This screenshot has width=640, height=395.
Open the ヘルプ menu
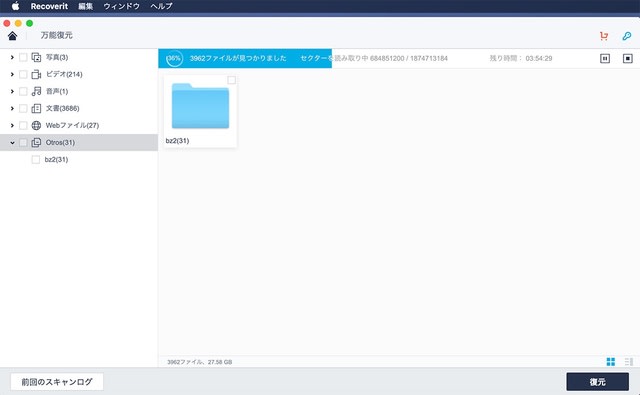[x=161, y=6]
